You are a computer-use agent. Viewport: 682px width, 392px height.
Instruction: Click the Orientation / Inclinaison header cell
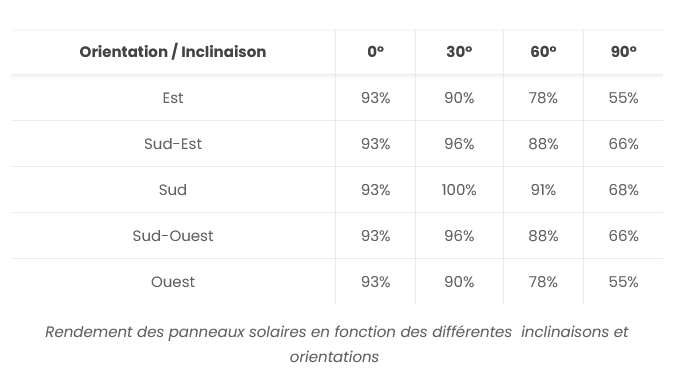pos(173,52)
